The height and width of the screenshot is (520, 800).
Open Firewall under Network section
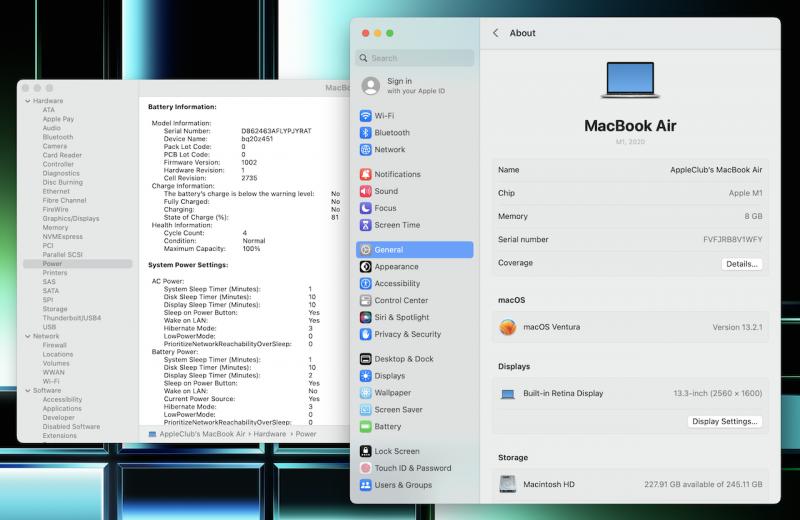click(55, 345)
